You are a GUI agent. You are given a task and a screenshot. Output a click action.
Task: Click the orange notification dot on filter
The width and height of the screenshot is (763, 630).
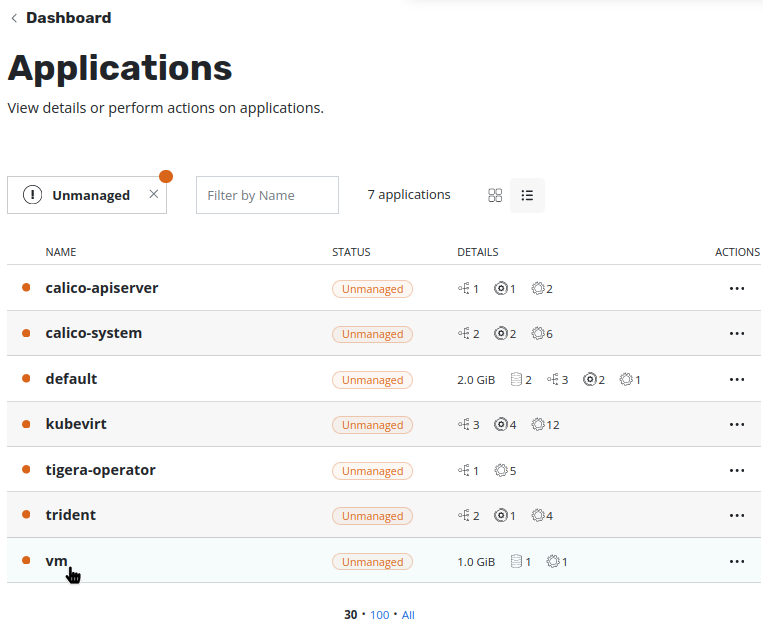tap(166, 176)
